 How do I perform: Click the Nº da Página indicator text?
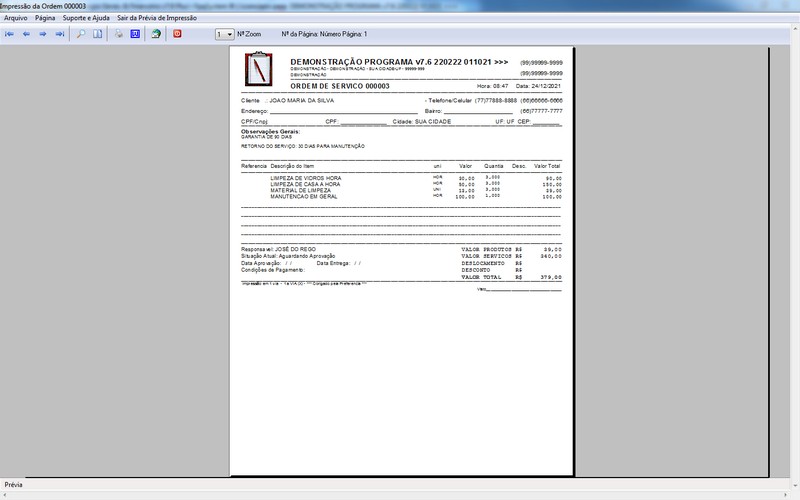click(324, 34)
